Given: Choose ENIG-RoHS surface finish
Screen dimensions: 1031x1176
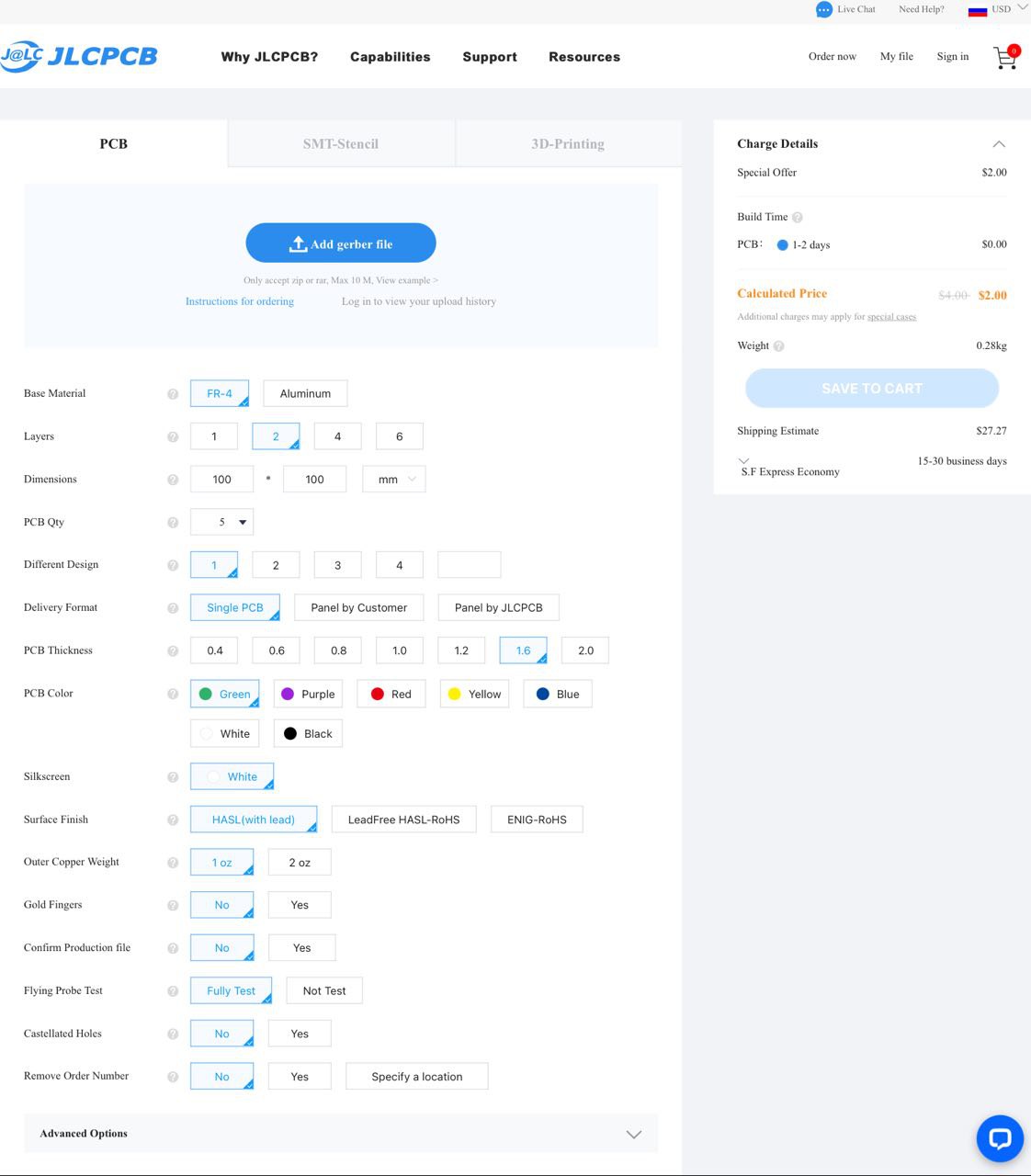Looking at the screenshot, I should coord(538,820).
